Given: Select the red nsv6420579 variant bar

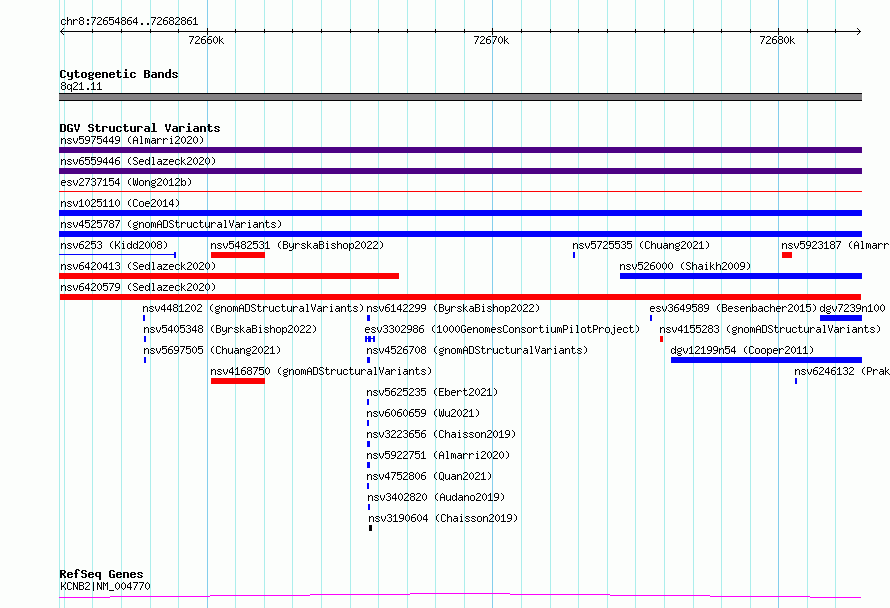Looking at the screenshot, I should [460, 297].
